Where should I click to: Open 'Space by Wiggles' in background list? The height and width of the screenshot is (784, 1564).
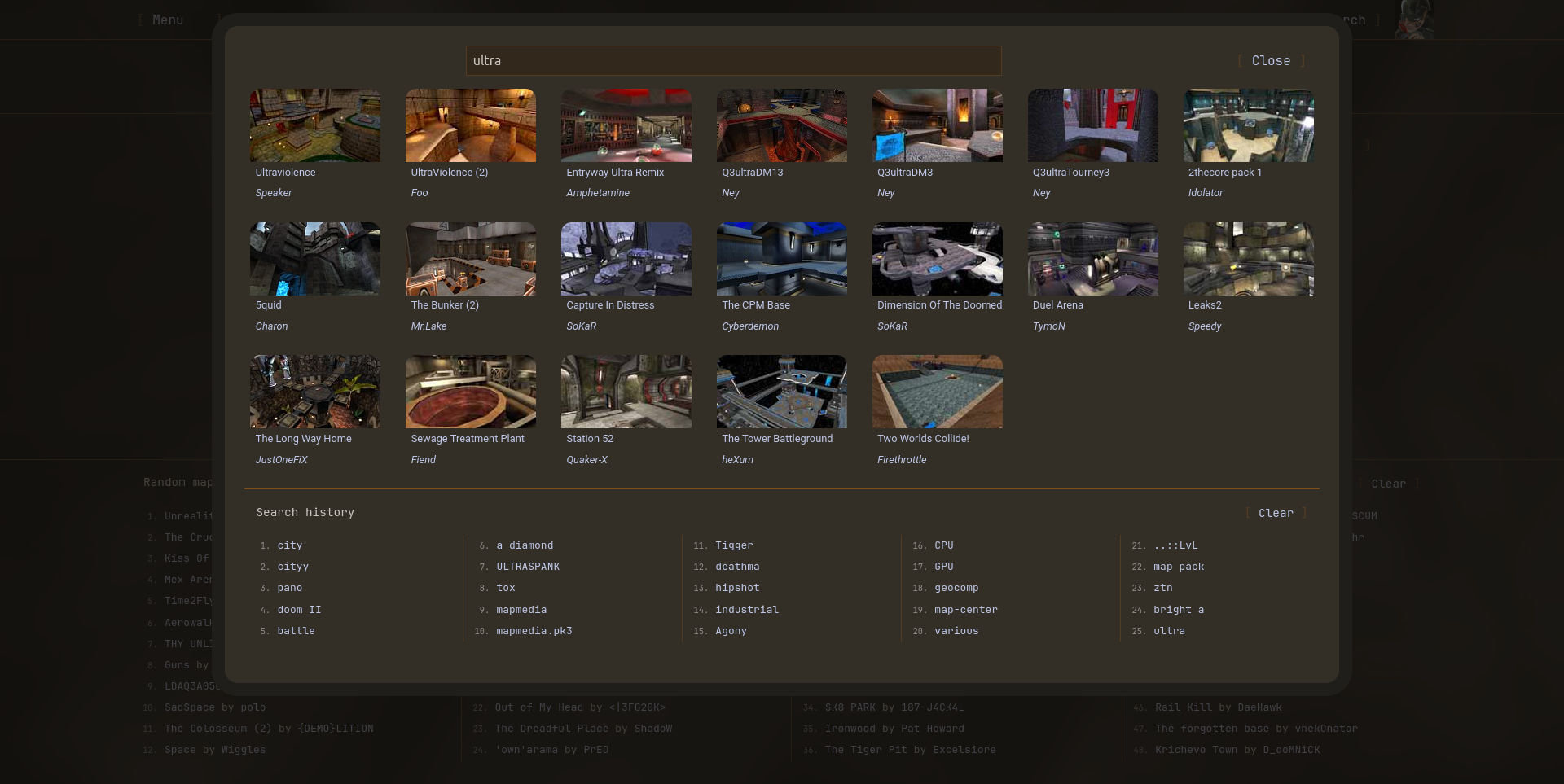click(215, 750)
